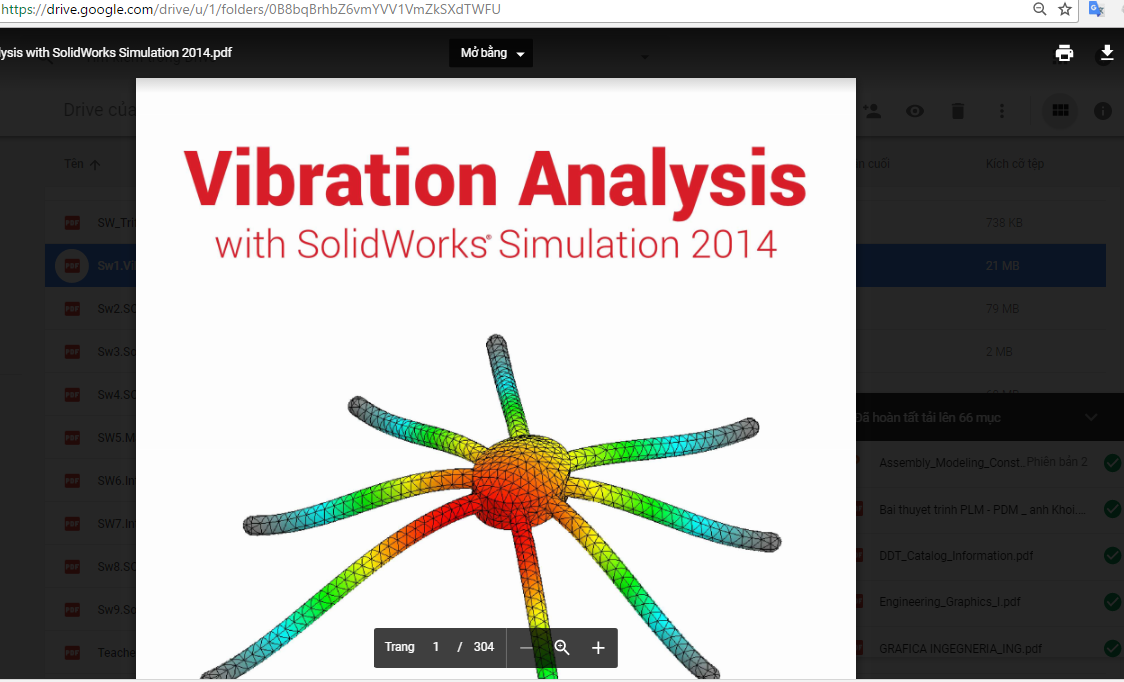Reset zoom with the magnifier icon
The image size is (1124, 682).
(562, 648)
